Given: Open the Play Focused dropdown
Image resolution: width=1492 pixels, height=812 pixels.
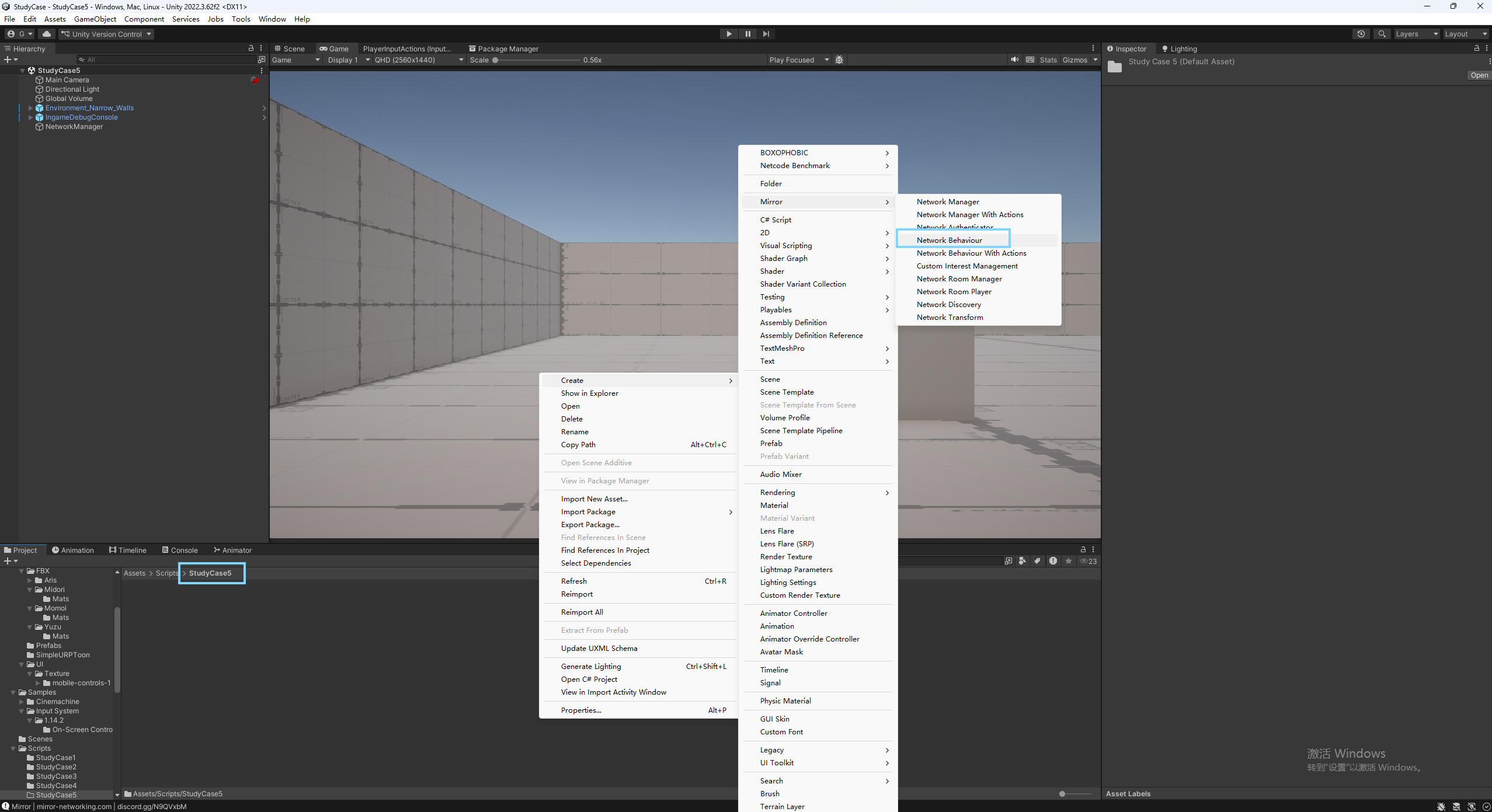Looking at the screenshot, I should [798, 60].
